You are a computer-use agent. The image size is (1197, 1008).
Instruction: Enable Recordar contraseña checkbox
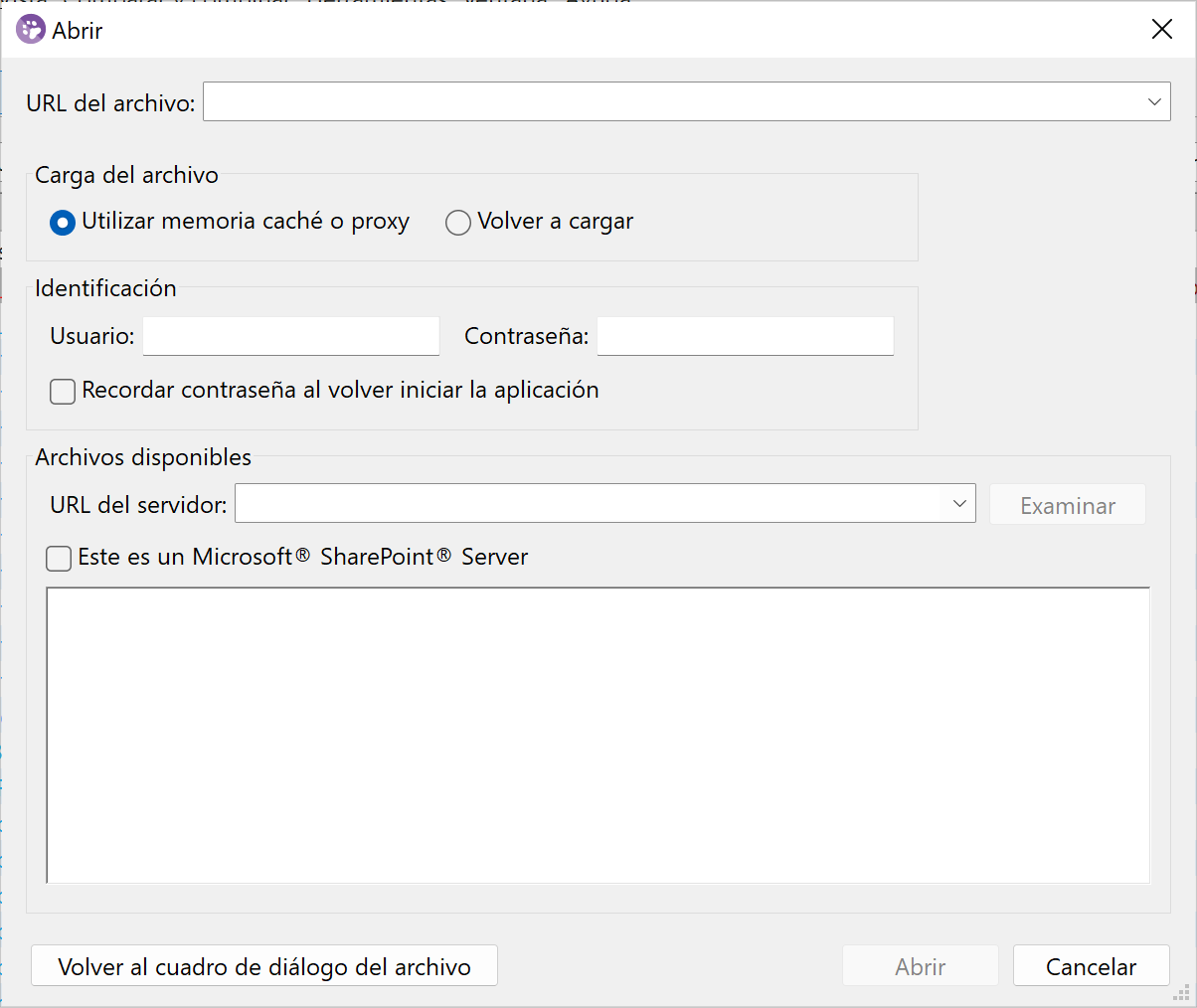[63, 392]
